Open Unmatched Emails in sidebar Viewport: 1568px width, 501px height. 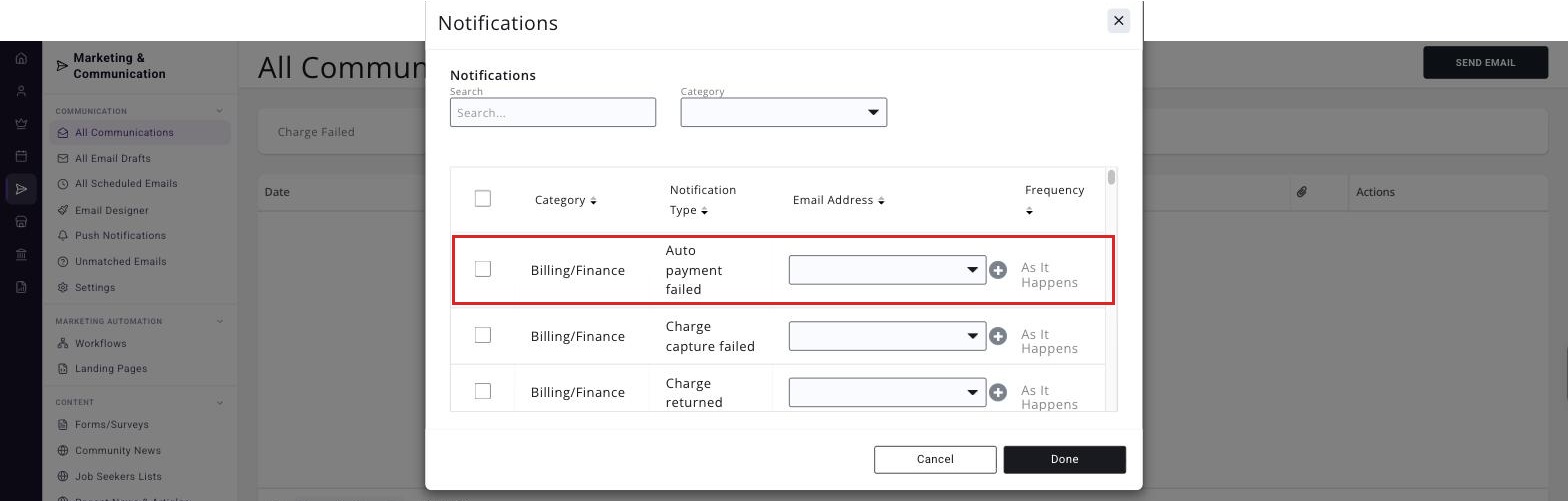tap(120, 261)
